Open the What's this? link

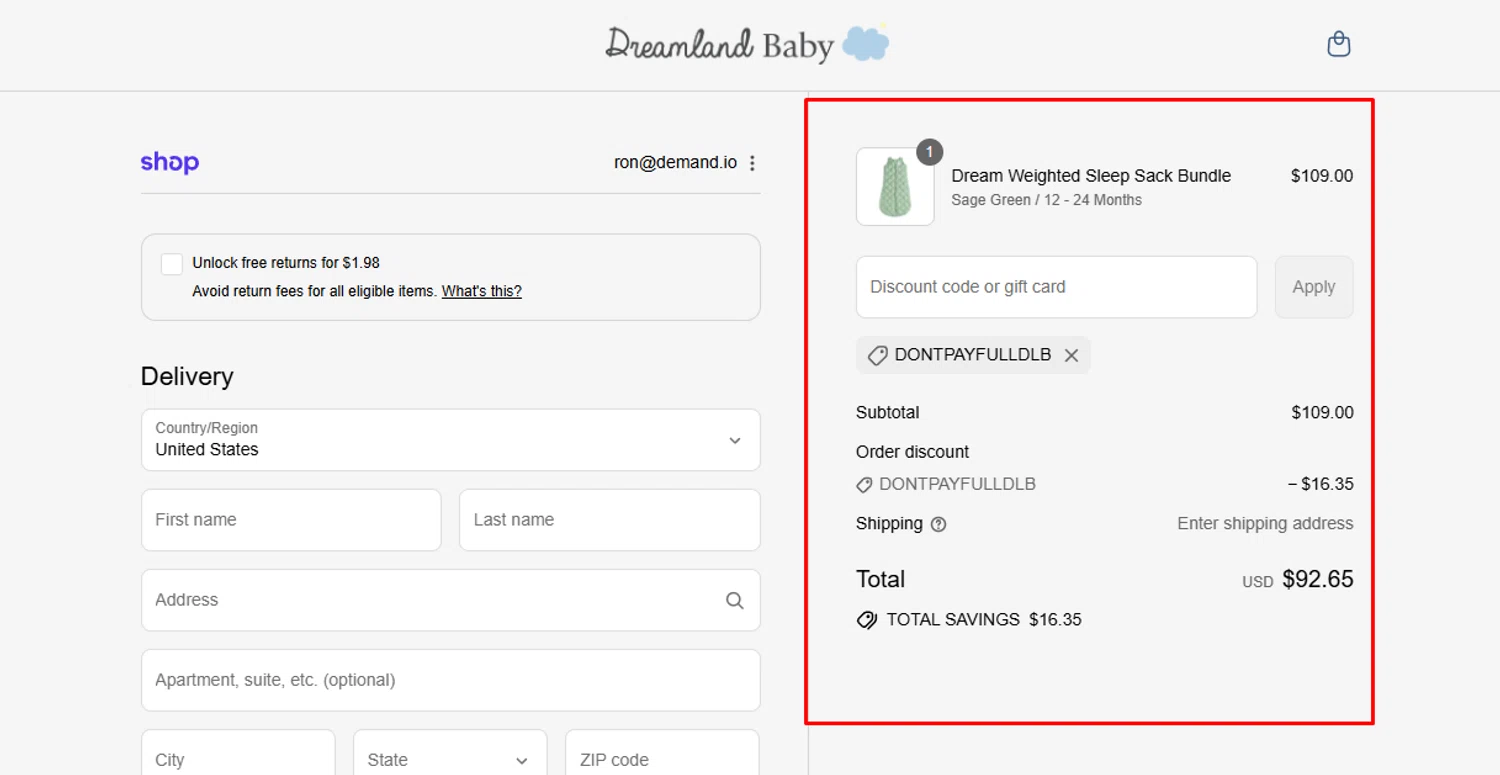tap(482, 291)
